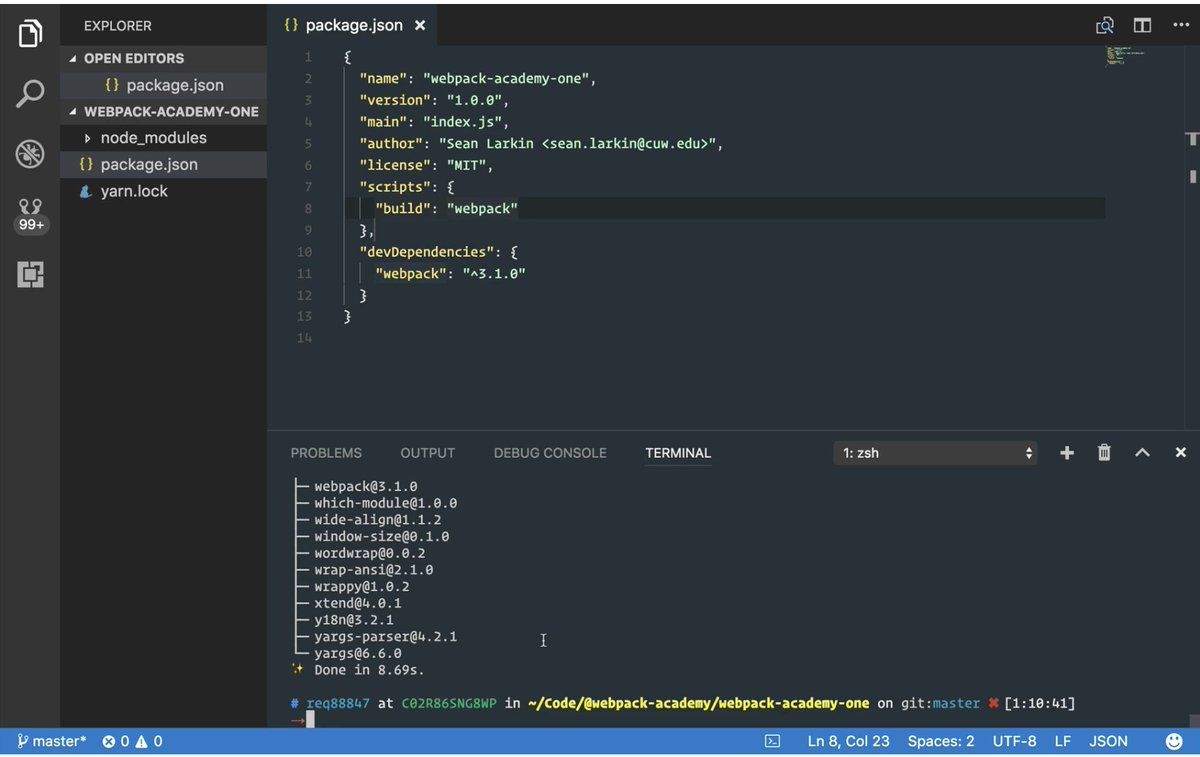Open the Search view icon
The width and height of the screenshot is (1200, 757).
click(x=30, y=94)
